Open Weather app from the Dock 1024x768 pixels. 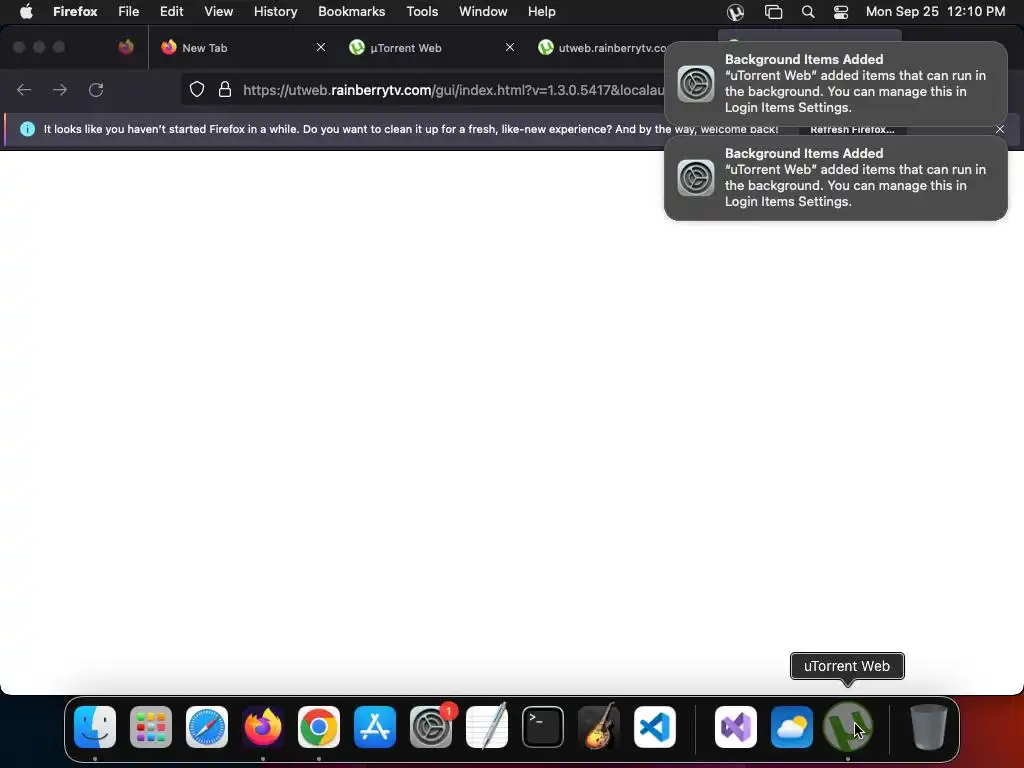792,727
